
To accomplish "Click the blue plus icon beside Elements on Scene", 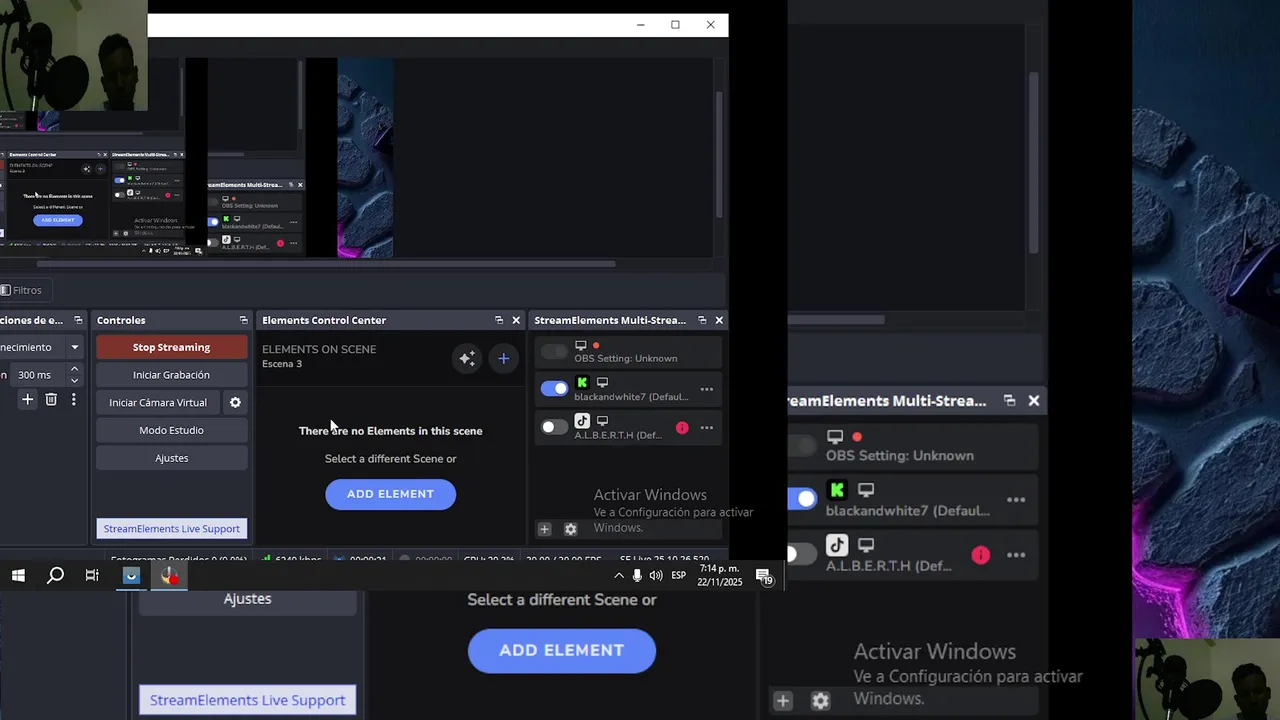I will [504, 358].
